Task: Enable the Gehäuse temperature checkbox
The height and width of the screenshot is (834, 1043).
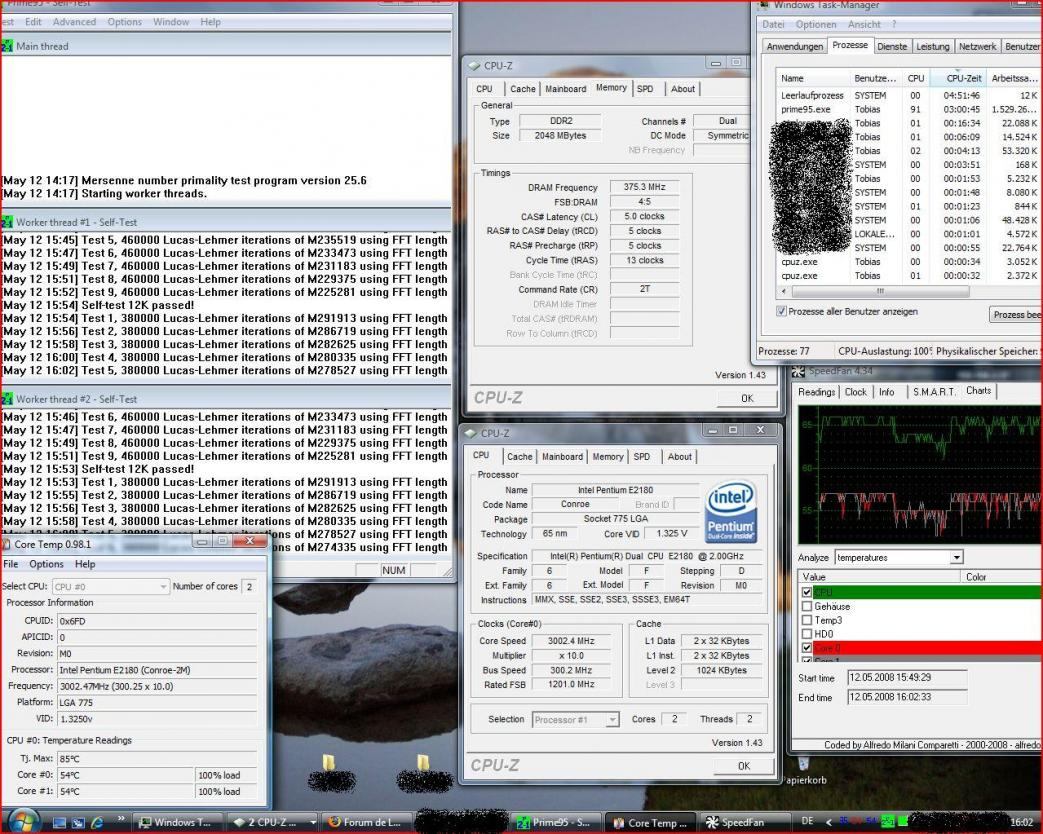Action: 807,606
